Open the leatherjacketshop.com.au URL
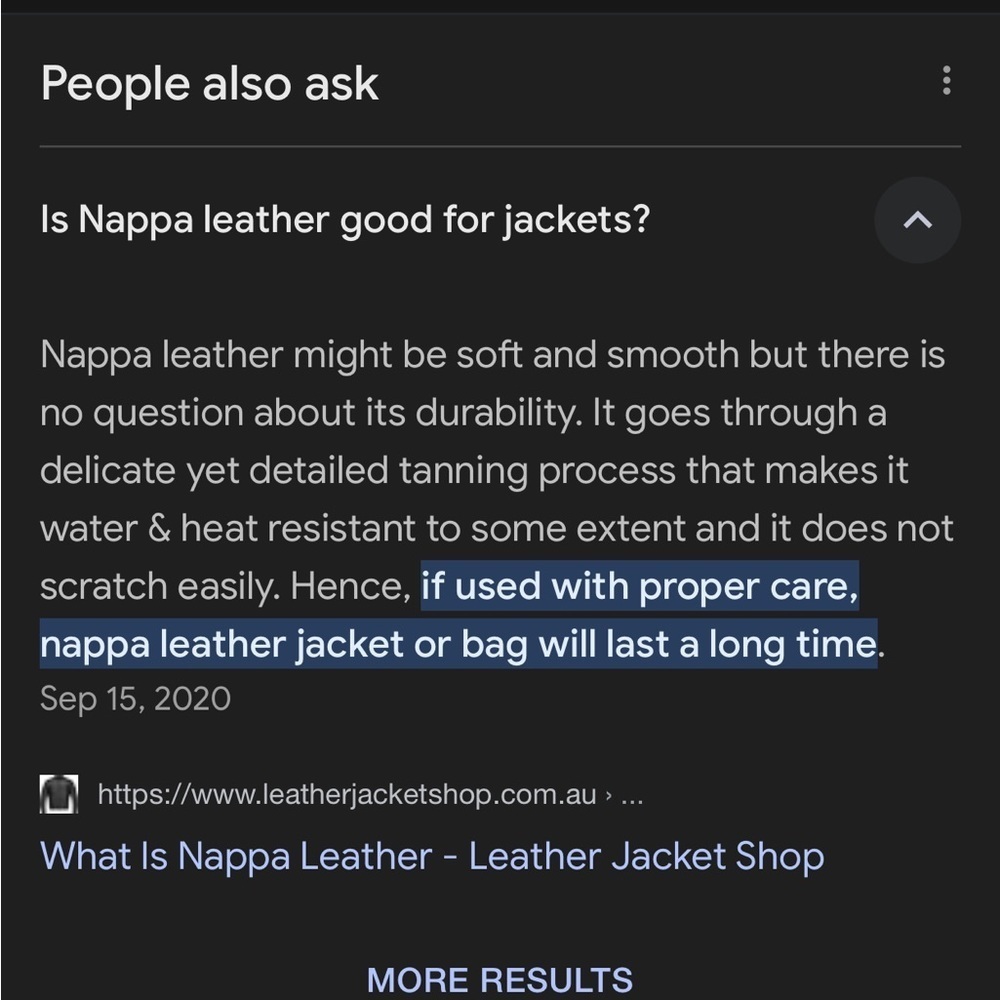The width and height of the screenshot is (1000, 1000). 347,795
